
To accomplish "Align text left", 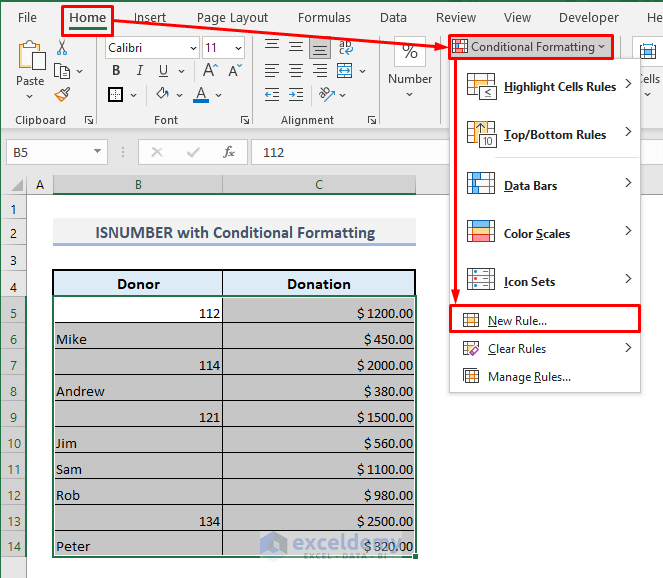I will 272,71.
